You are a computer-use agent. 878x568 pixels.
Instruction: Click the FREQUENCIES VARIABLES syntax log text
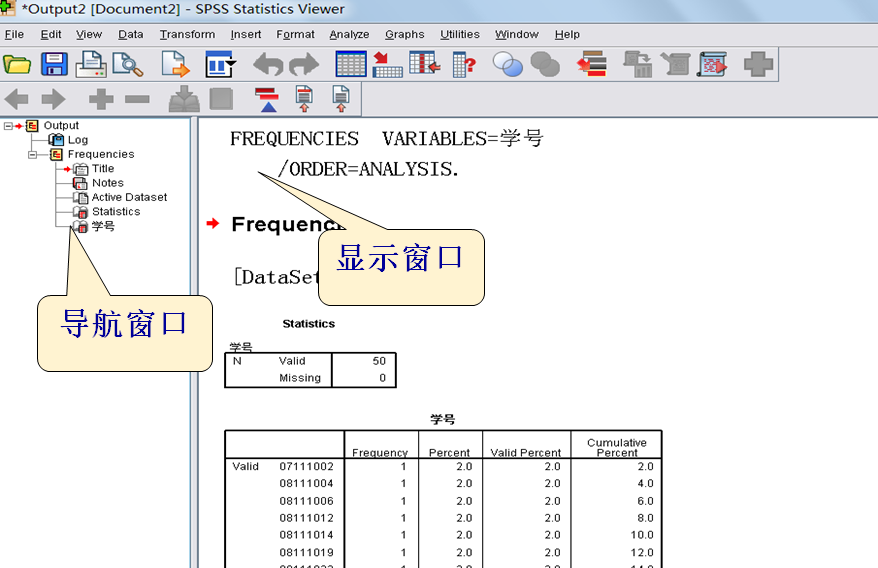[386, 138]
